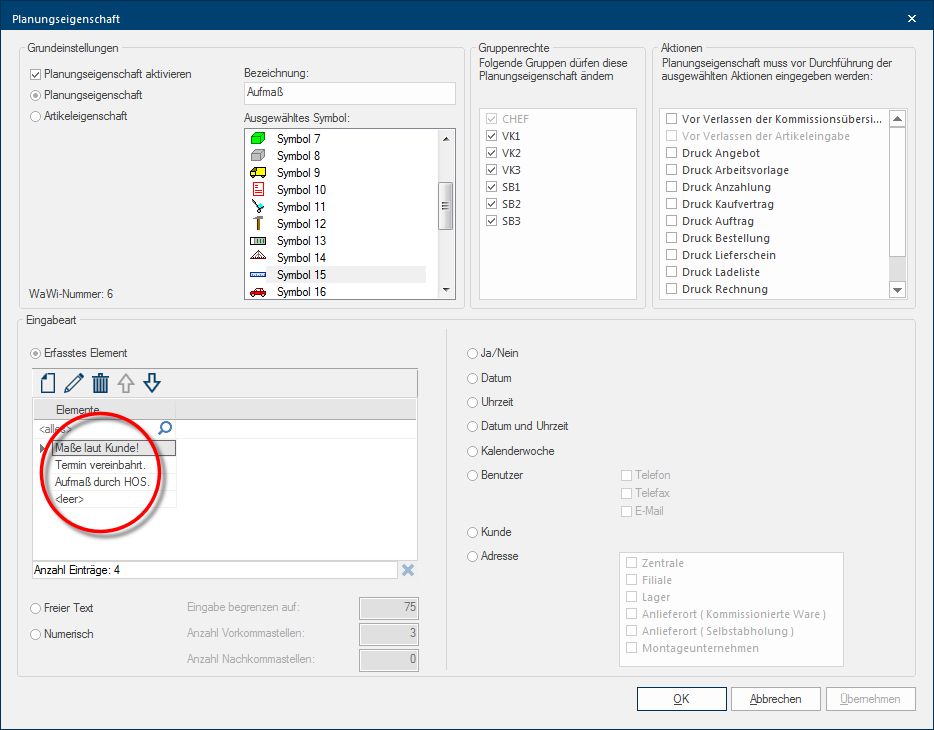The height and width of the screenshot is (730, 934).
Task: Click the blue X clear filter icon
Action: point(408,570)
